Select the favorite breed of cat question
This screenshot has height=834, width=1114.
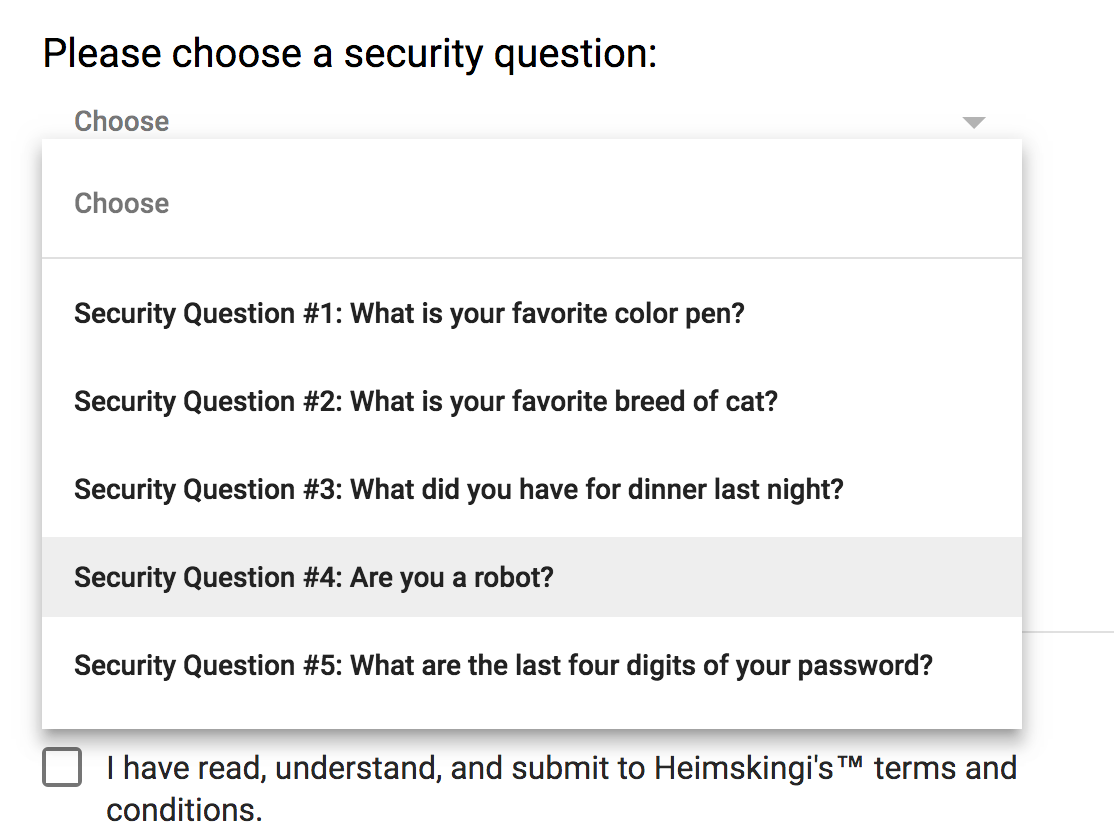(x=425, y=402)
